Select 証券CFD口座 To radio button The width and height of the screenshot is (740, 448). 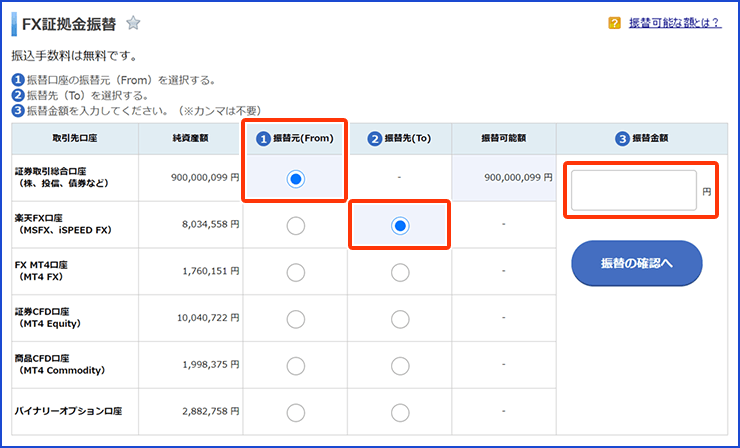400,319
